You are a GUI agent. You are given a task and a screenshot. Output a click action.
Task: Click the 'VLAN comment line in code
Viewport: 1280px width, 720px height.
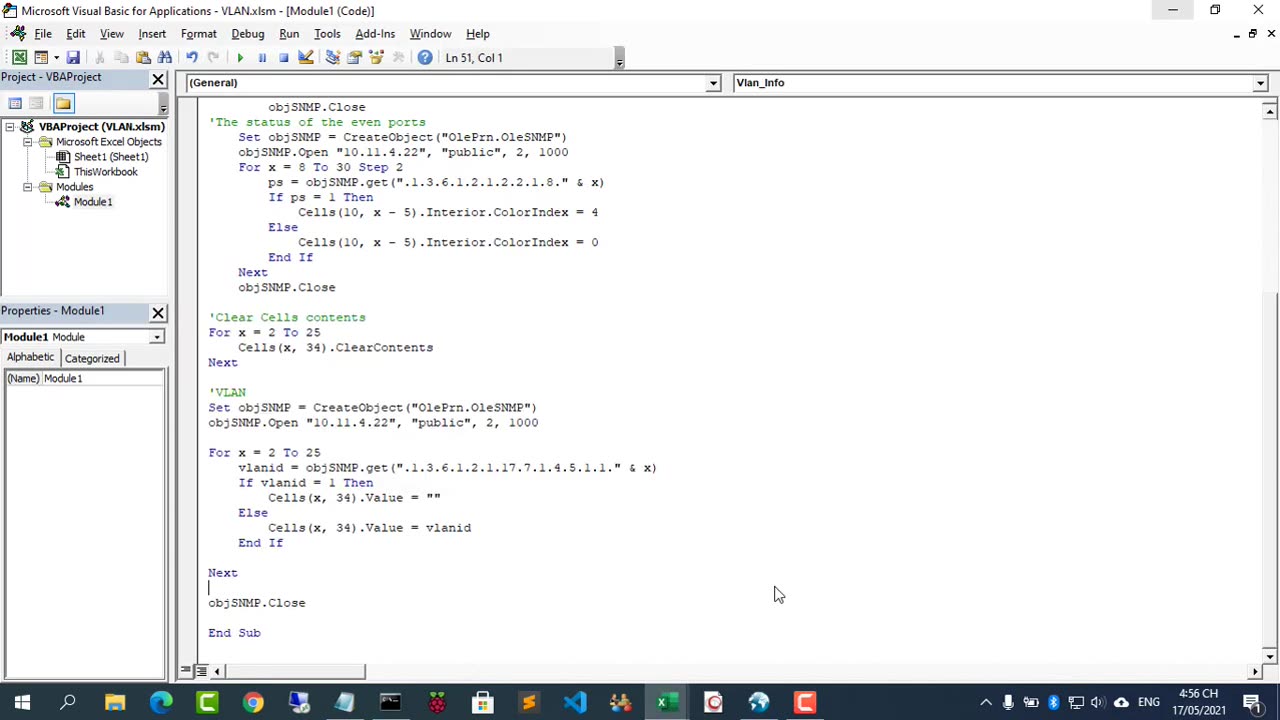click(227, 393)
